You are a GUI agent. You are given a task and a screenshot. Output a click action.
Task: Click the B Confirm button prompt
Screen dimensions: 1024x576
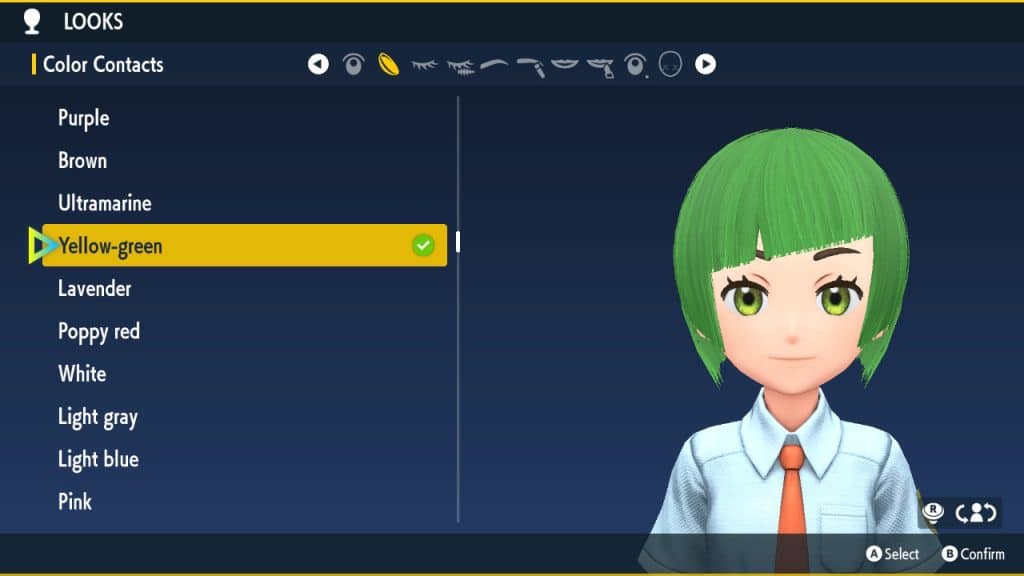click(x=973, y=554)
